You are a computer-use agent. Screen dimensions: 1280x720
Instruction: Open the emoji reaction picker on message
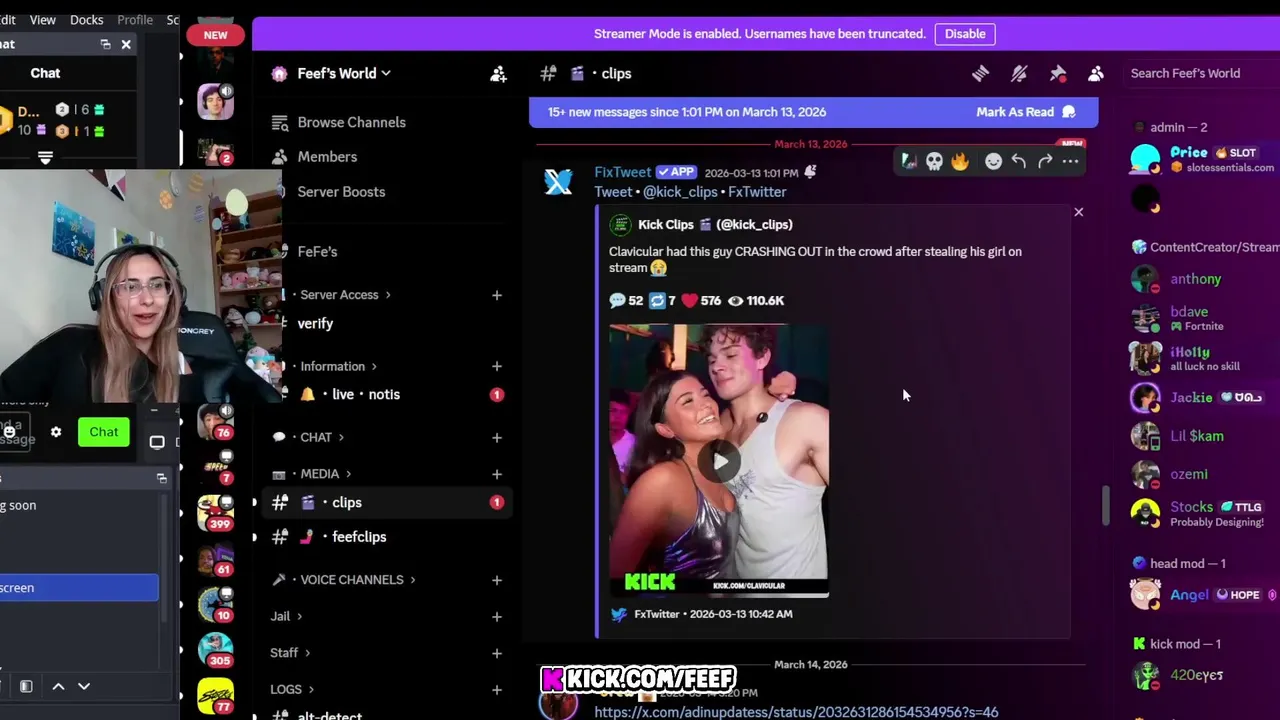click(x=993, y=161)
